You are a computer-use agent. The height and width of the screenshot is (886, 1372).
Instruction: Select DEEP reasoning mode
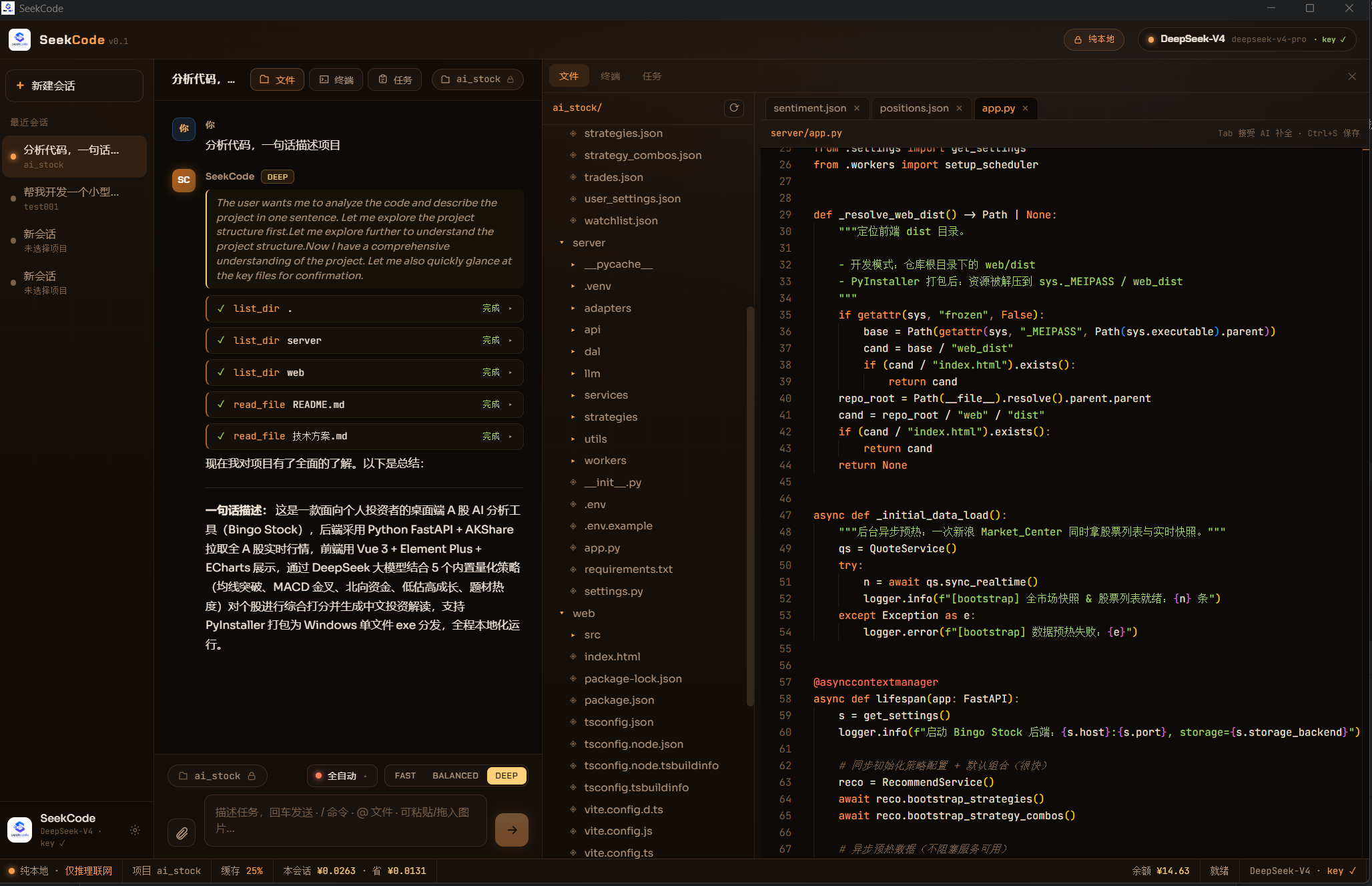tap(506, 776)
